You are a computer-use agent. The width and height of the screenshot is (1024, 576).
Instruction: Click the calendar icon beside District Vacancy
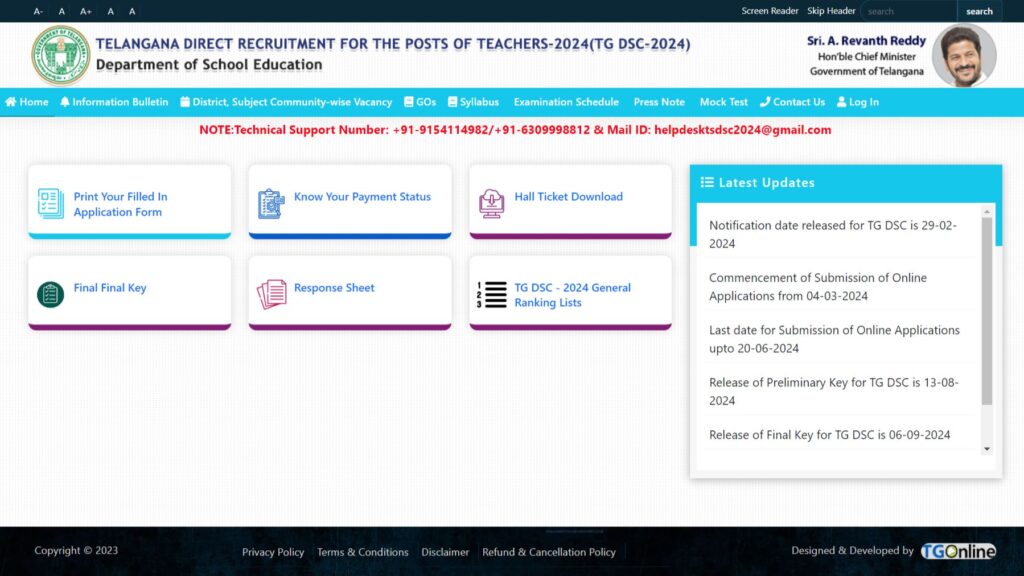(x=185, y=102)
